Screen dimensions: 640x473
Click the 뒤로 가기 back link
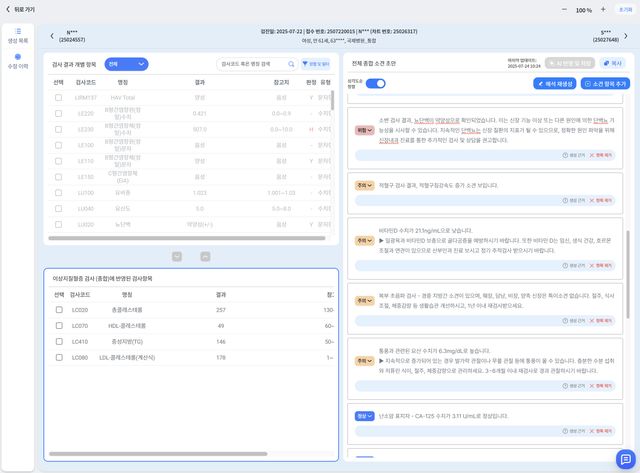(x=20, y=9)
